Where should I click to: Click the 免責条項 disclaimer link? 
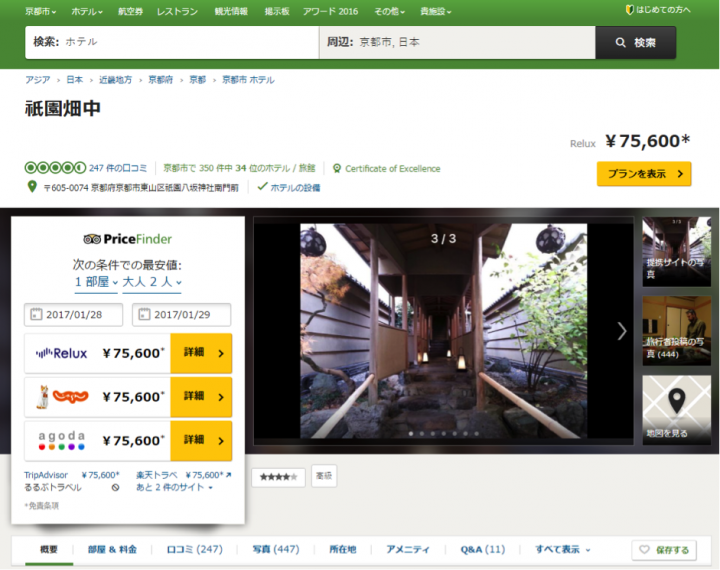click(42, 506)
